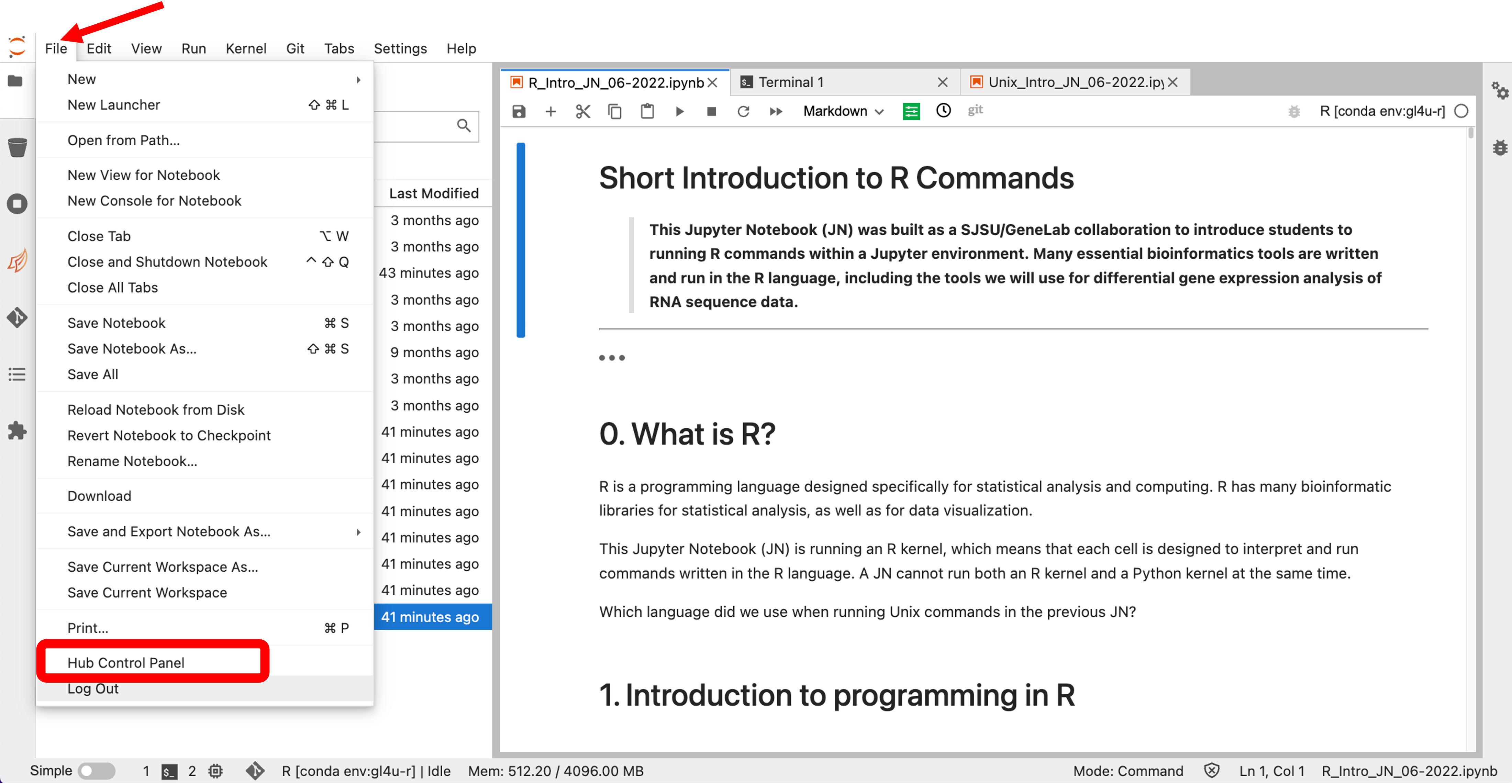Copy selected cells icon in notebook toolbar

click(x=615, y=112)
